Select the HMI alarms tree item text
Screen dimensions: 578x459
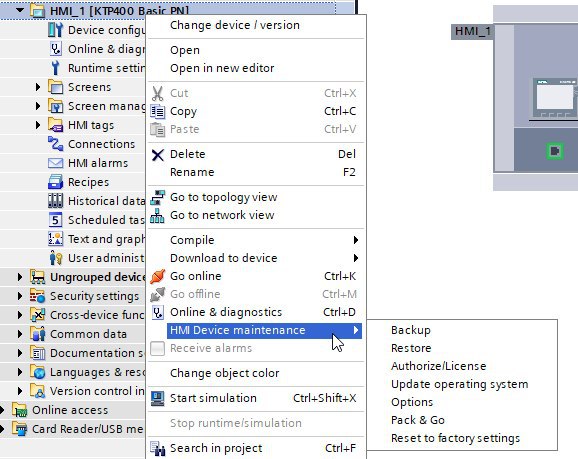tap(98, 163)
